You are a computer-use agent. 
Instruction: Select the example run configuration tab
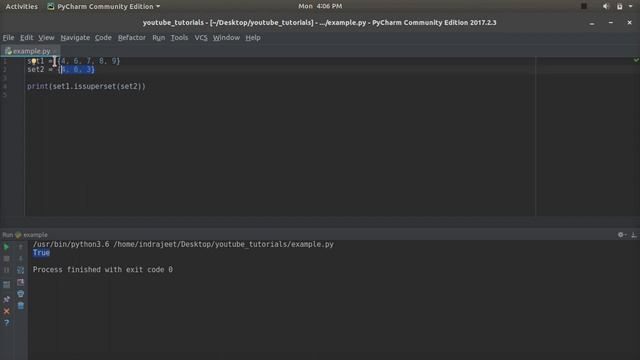[31, 235]
